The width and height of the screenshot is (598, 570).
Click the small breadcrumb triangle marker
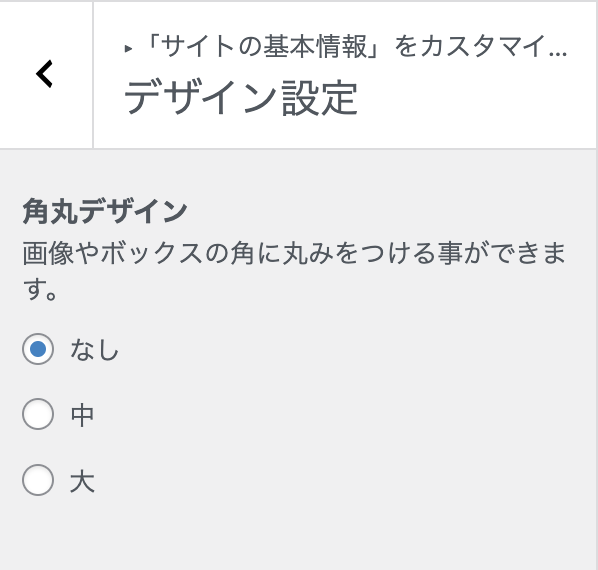pyautogui.click(x=128, y=49)
